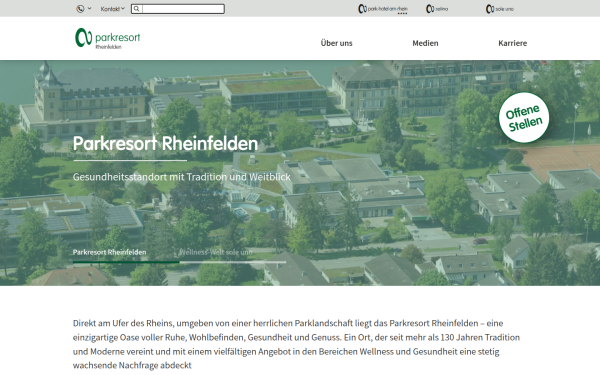Viewport: 600px width, 375px height.
Task: Click the paragraph starting 'Direkt am Ufer'
Action: click(x=296, y=344)
